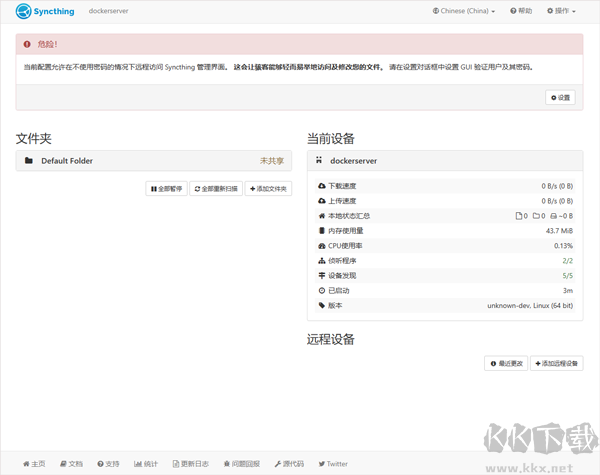This screenshot has height=475, width=600.
Task: Click the upload rate cloud icon
Action: pyautogui.click(x=322, y=201)
